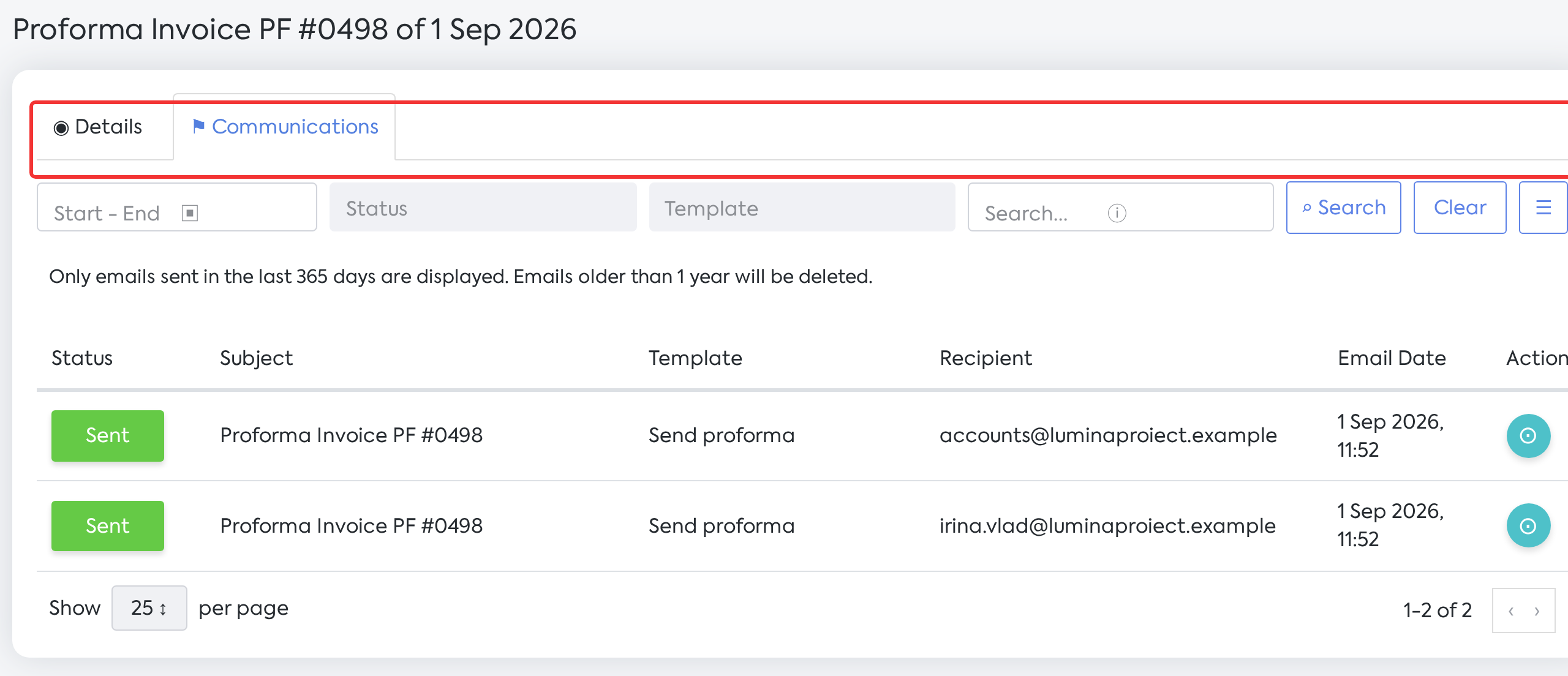This screenshot has height=676, width=1568.
Task: Click subject in irina.vlad@luminaproiect.example row
Action: 351,526
